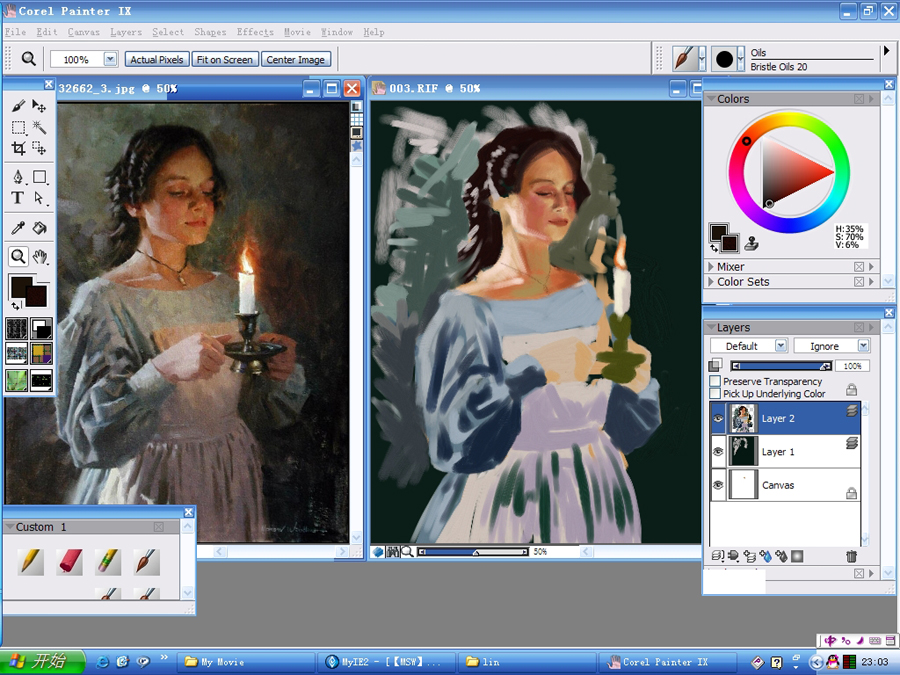Expand the Color Sets panel
The height and width of the screenshot is (675, 900).
click(x=711, y=282)
